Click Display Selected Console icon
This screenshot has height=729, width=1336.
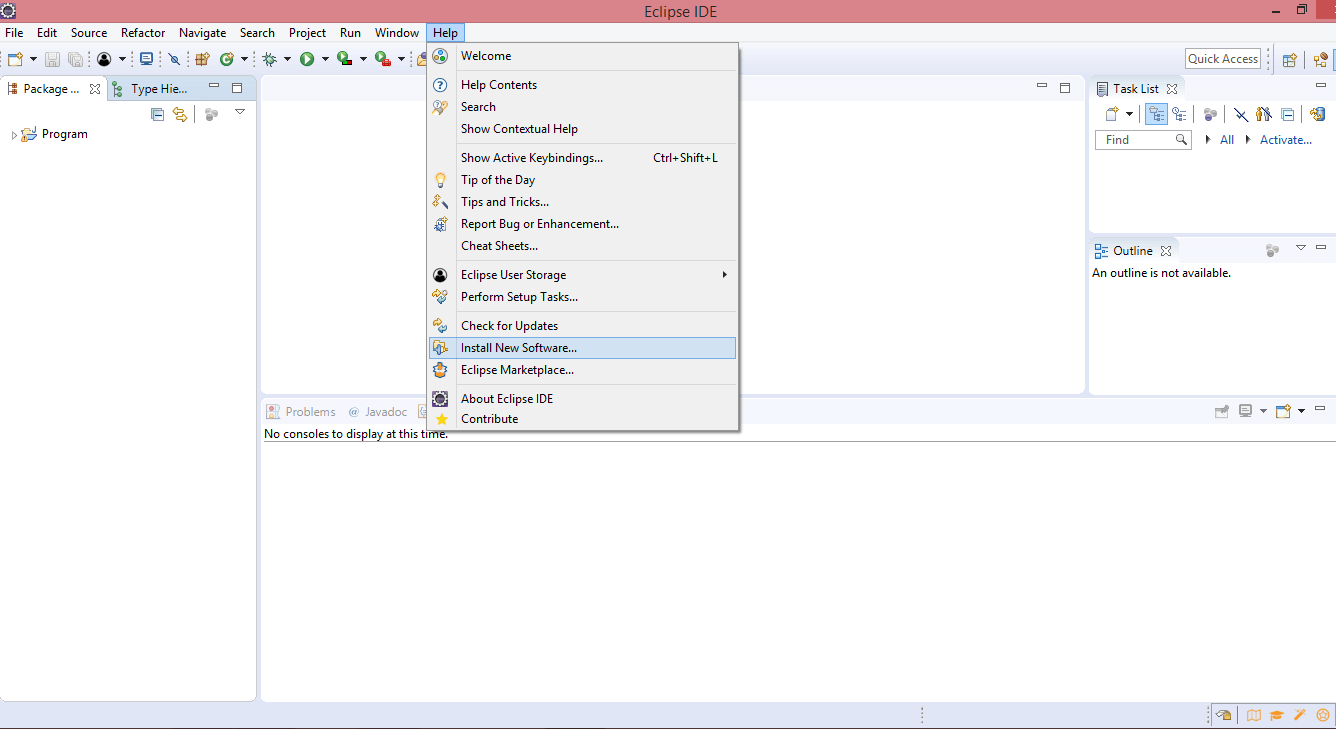tap(1246, 410)
